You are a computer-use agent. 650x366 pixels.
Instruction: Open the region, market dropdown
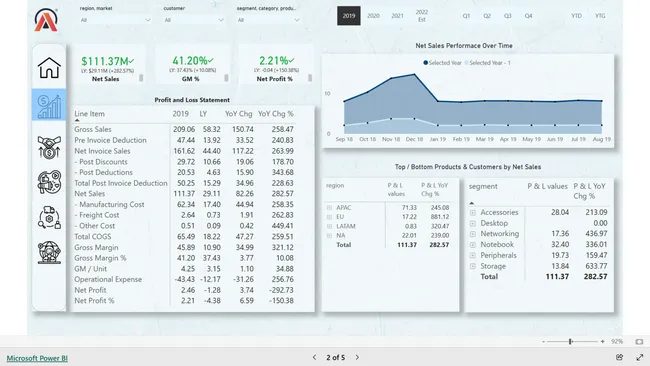pyautogui.click(x=115, y=20)
